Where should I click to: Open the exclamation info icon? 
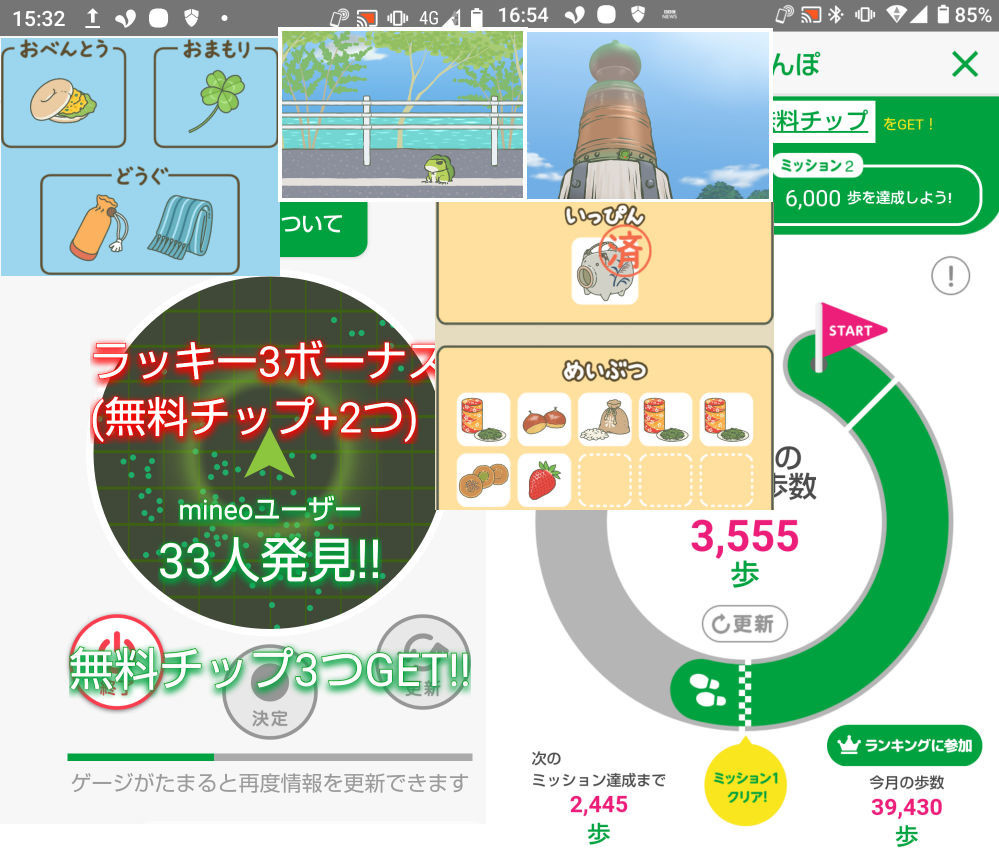point(951,276)
